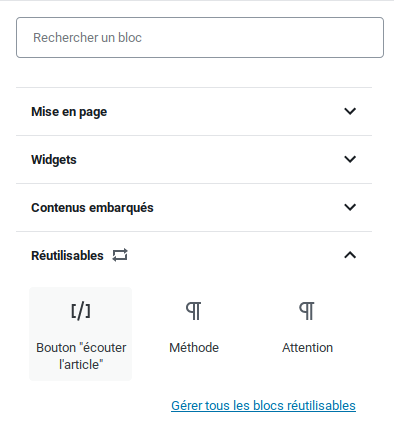Expand the Widgets section chevron
Screen dimensions: 394x428
tap(350, 159)
